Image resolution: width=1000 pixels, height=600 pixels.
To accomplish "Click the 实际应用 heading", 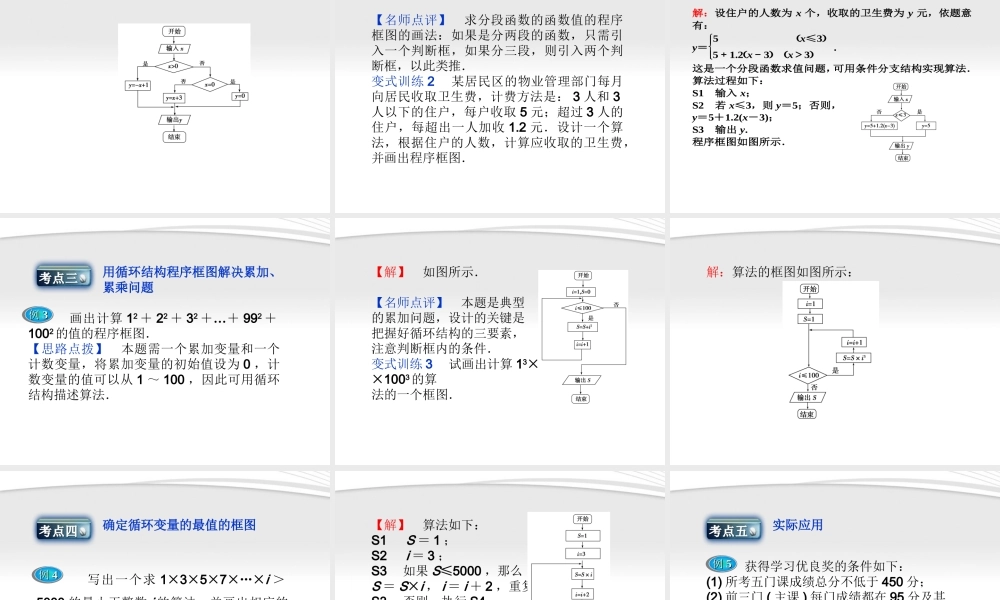I will click(797, 525).
